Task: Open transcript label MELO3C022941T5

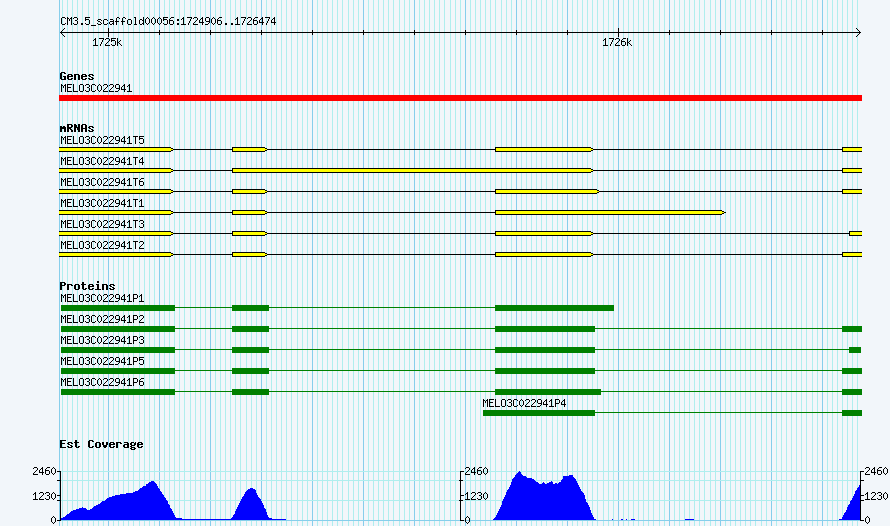Action: click(x=102, y=140)
